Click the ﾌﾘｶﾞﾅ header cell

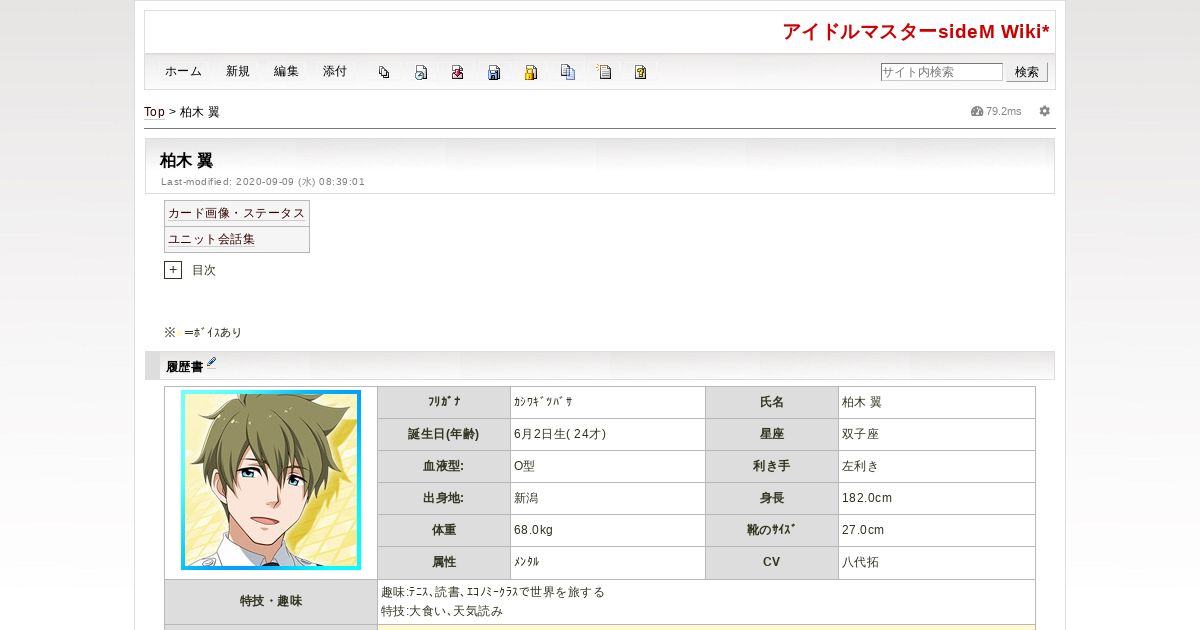point(444,402)
